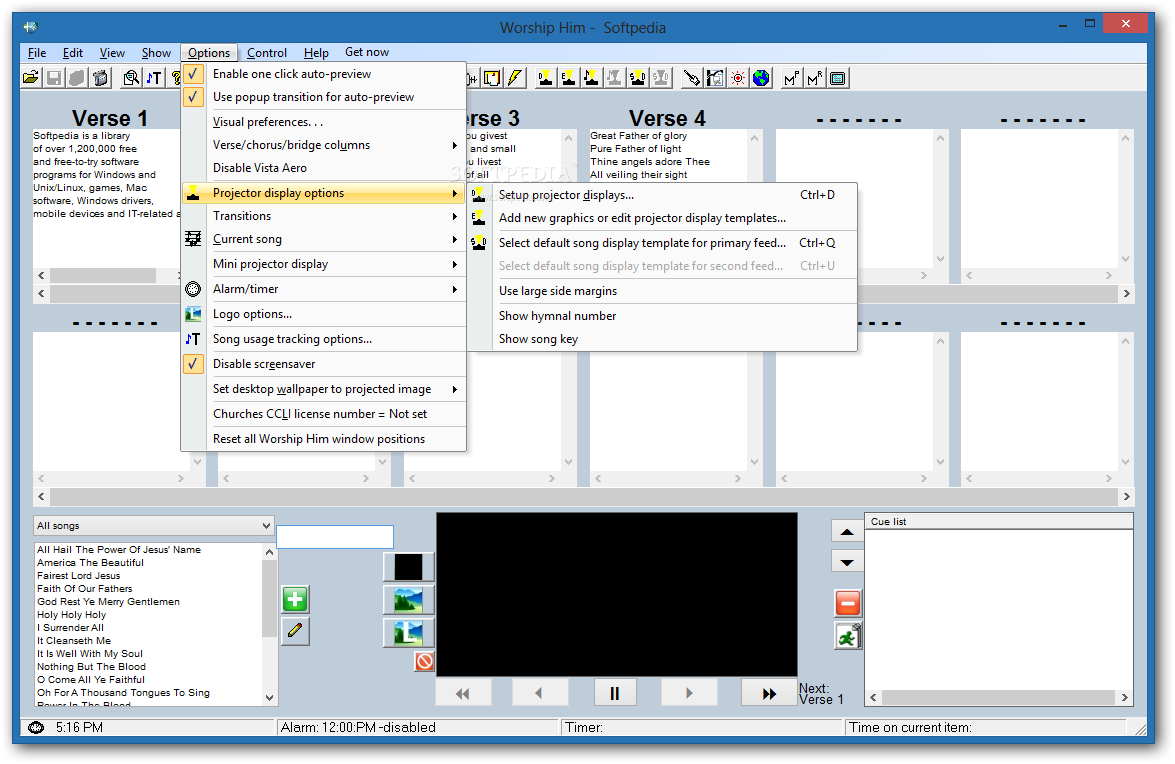Open Song usage tracking options
1175x764 pixels.
[x=323, y=339]
